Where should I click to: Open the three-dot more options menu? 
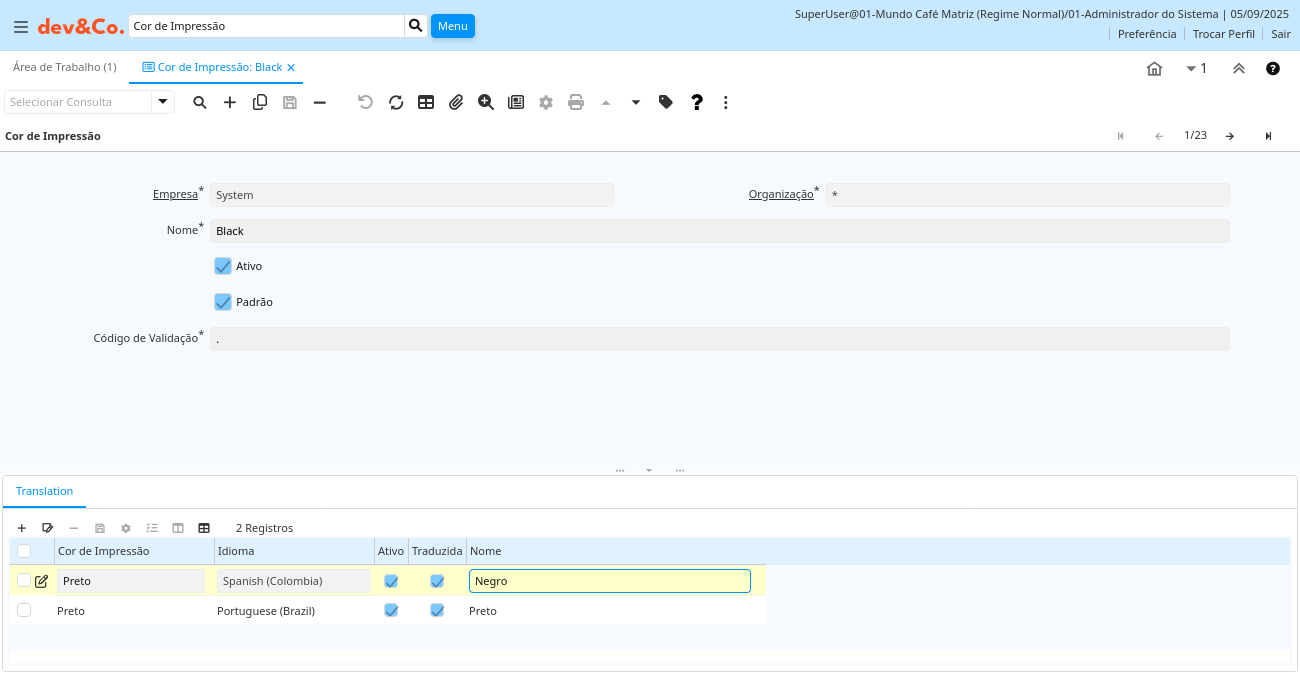[x=726, y=102]
